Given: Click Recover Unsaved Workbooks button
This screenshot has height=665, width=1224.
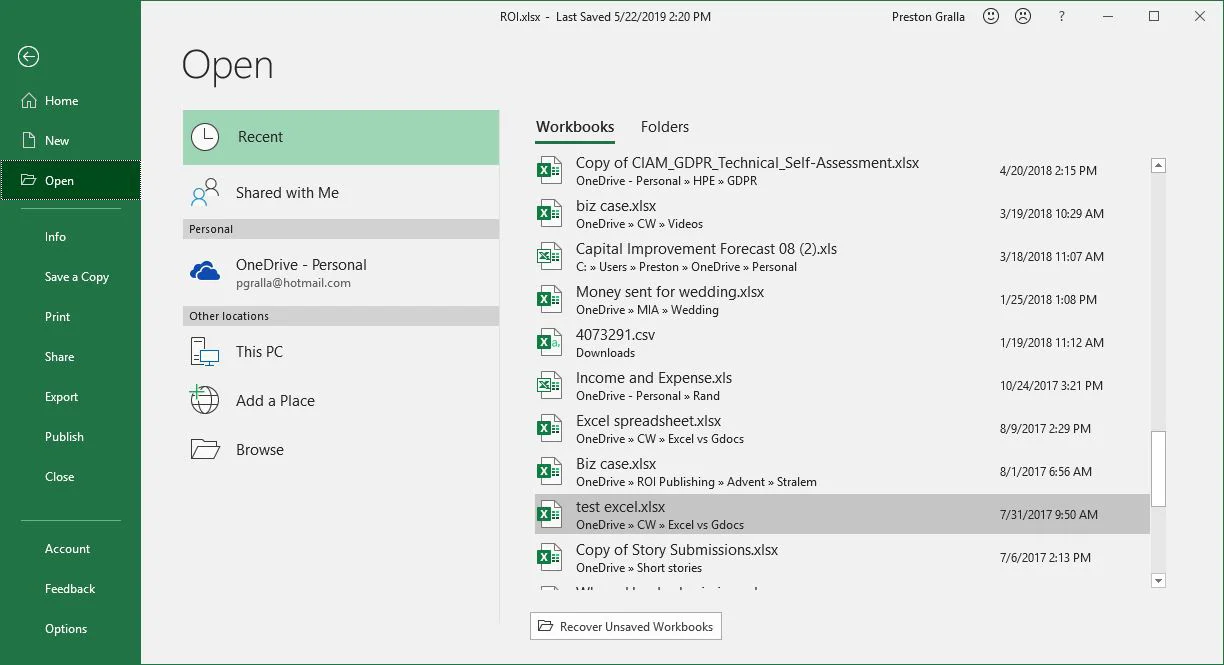Looking at the screenshot, I should (x=626, y=626).
